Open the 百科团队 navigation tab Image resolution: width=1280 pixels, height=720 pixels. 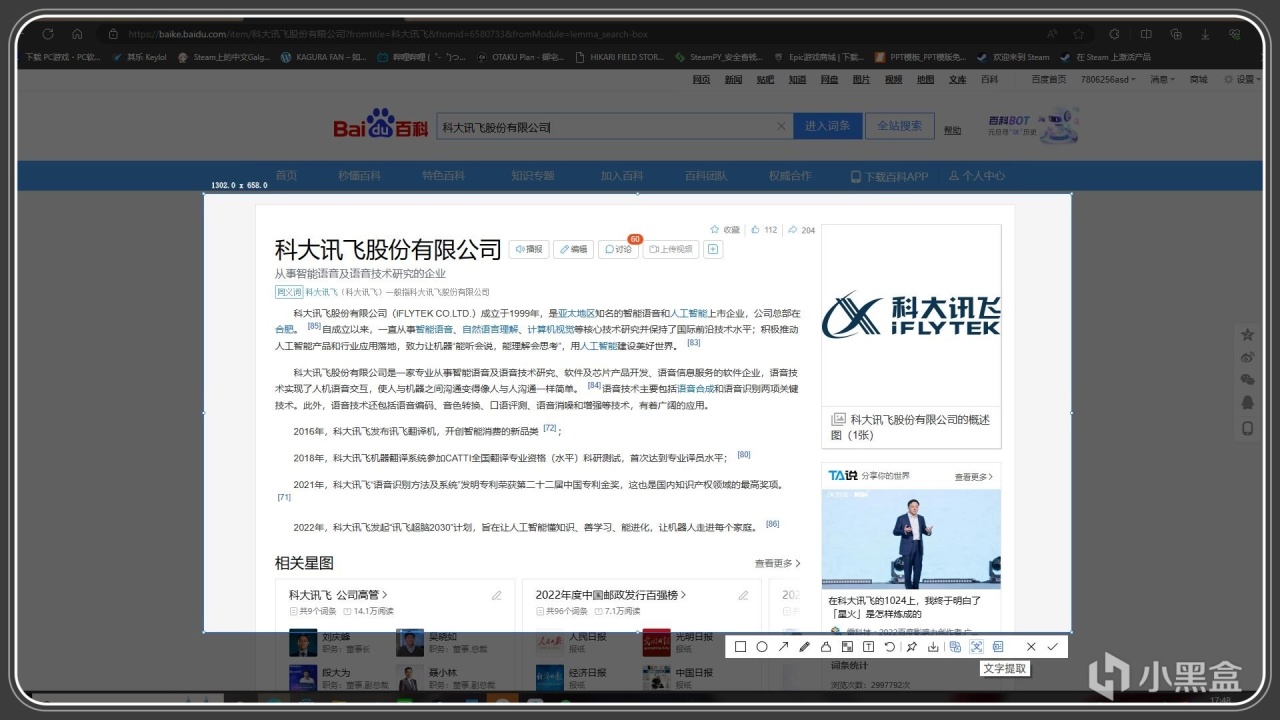(706, 176)
